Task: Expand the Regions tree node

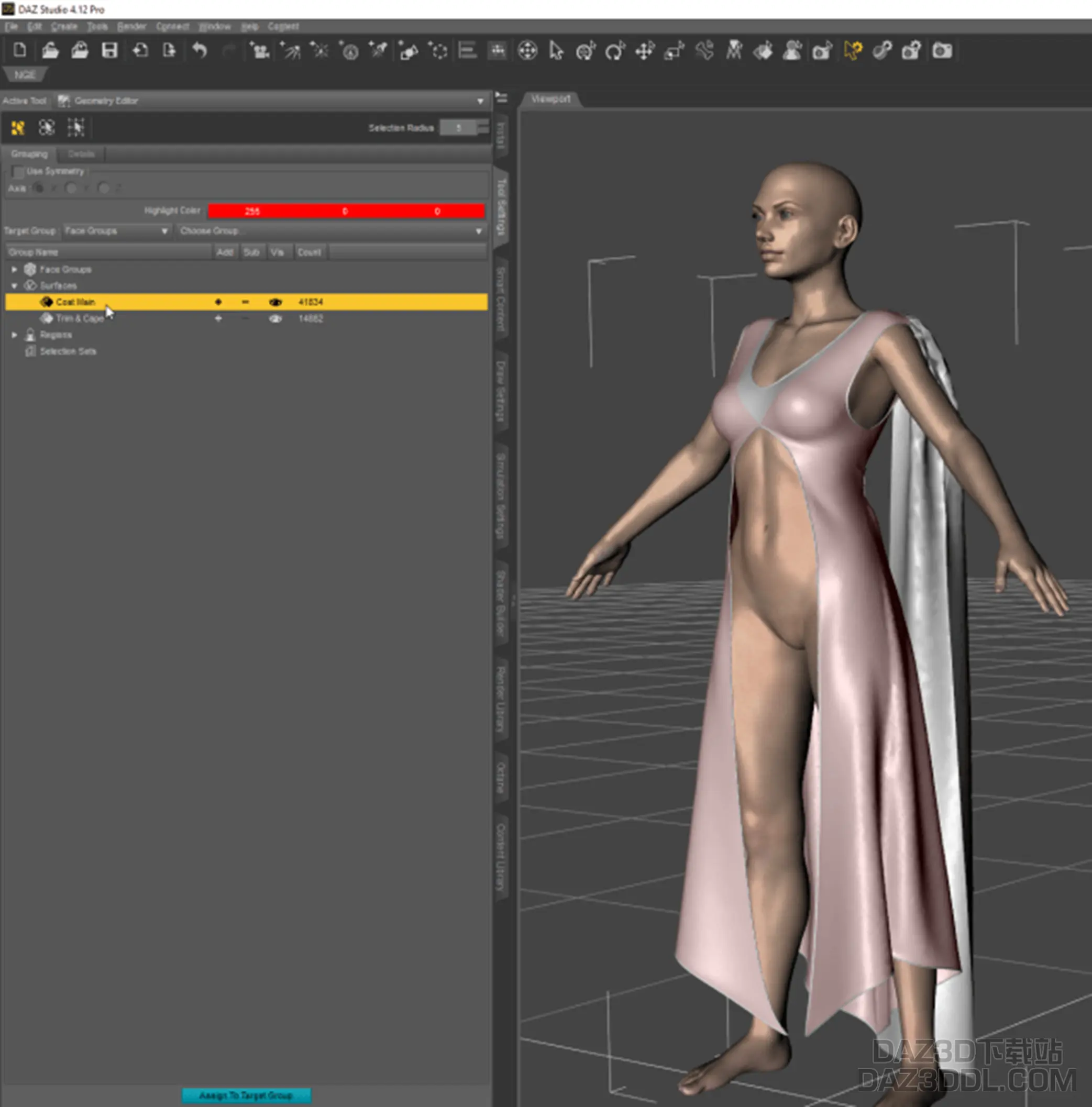Action: pos(14,335)
